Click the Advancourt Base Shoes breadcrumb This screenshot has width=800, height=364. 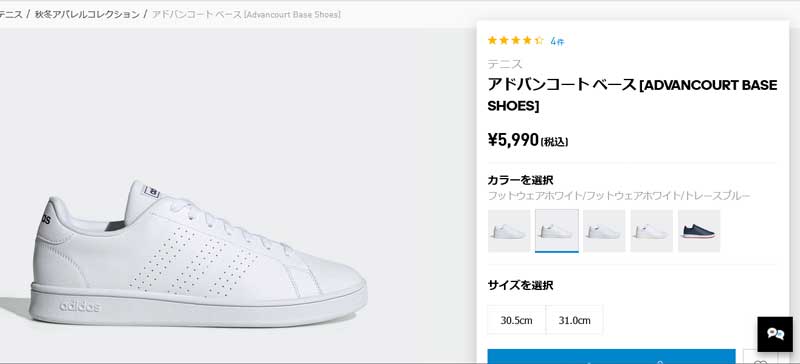click(x=246, y=14)
